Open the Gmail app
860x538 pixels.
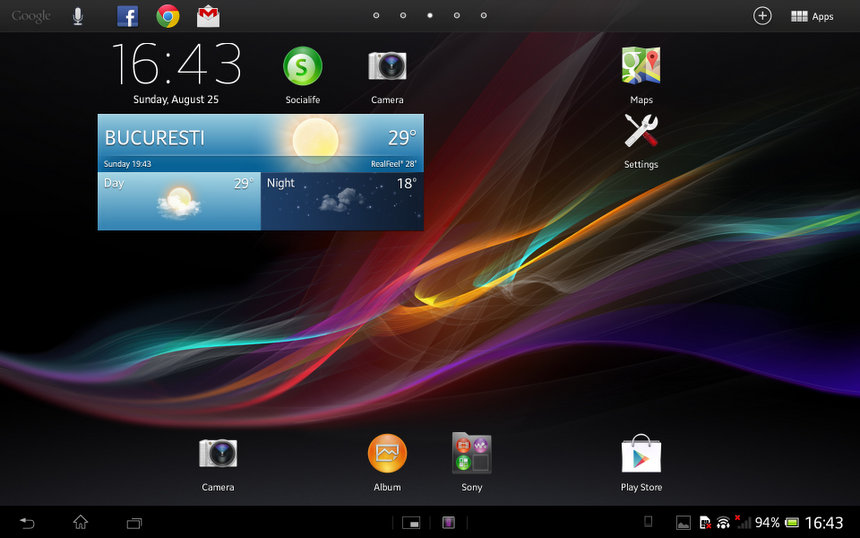click(x=208, y=16)
